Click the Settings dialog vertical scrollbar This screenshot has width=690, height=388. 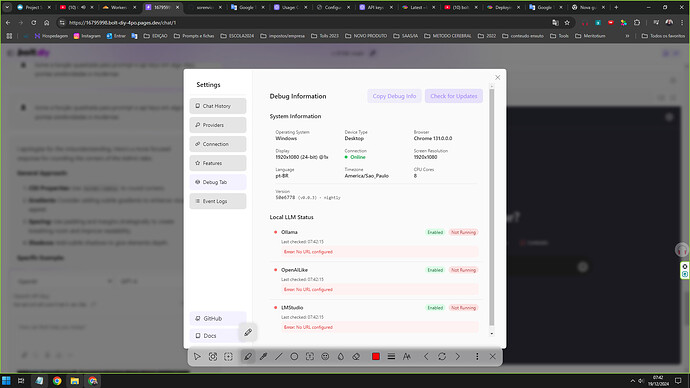[492, 207]
